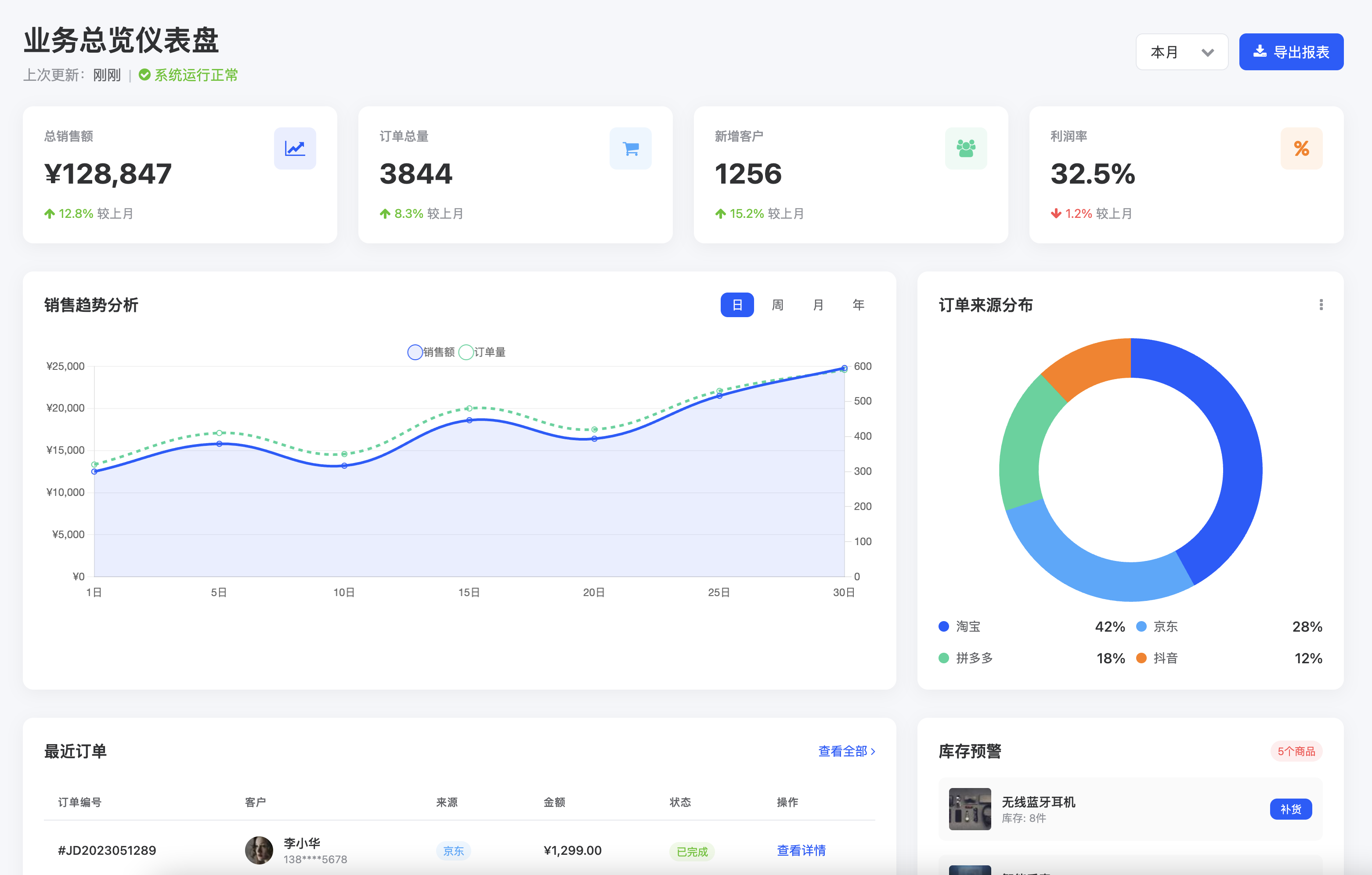Click the sales trend chart icon

click(295, 148)
